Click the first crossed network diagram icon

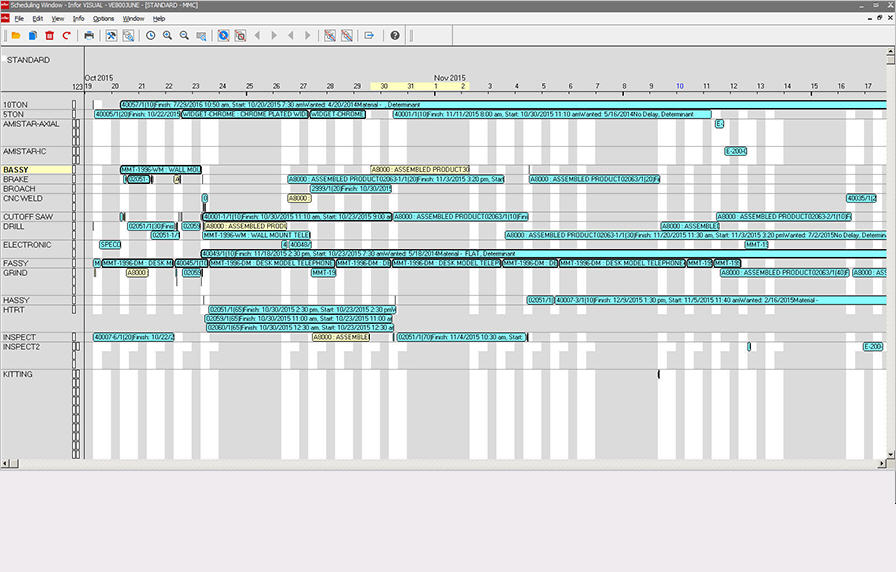click(x=330, y=35)
